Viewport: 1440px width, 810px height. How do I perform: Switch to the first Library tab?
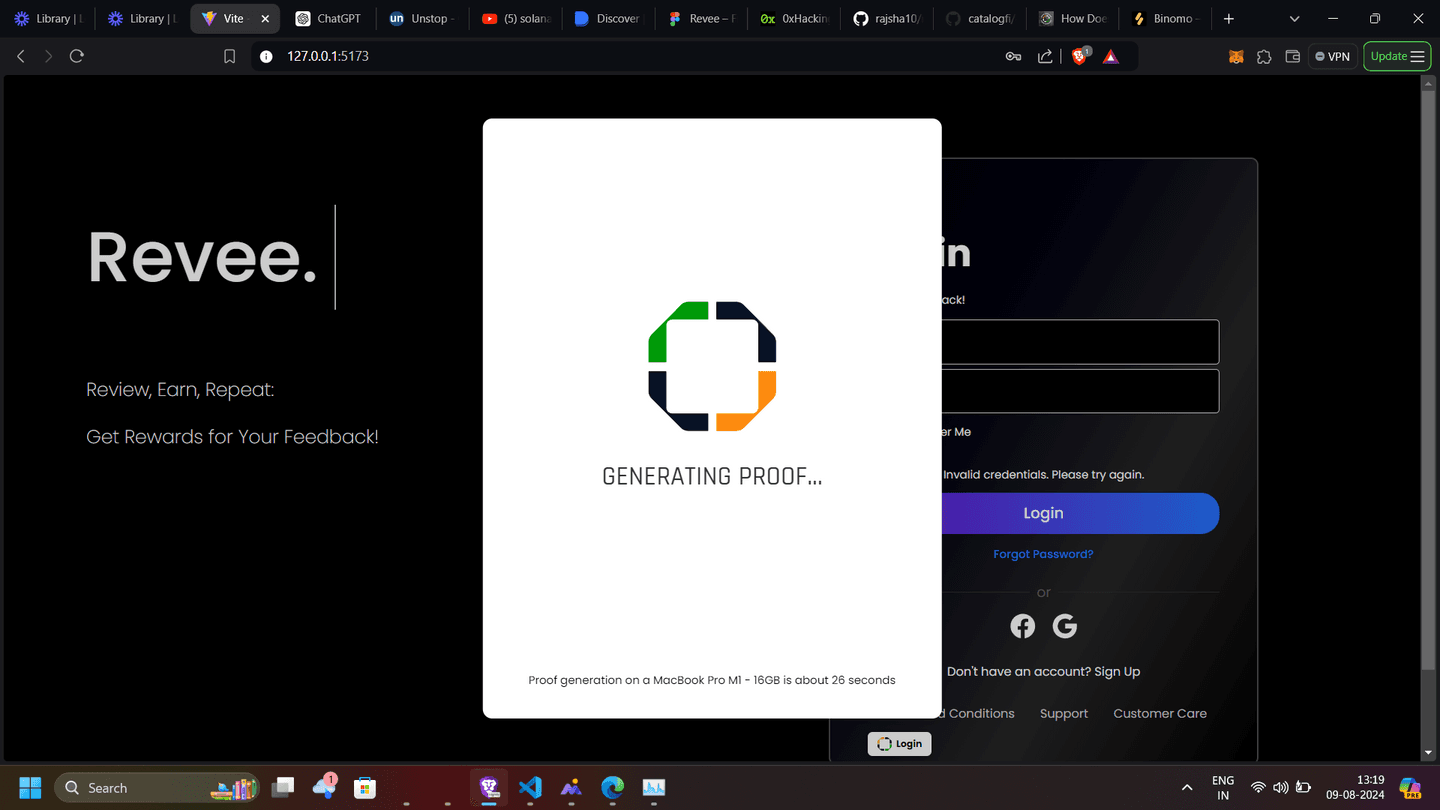click(x=48, y=19)
